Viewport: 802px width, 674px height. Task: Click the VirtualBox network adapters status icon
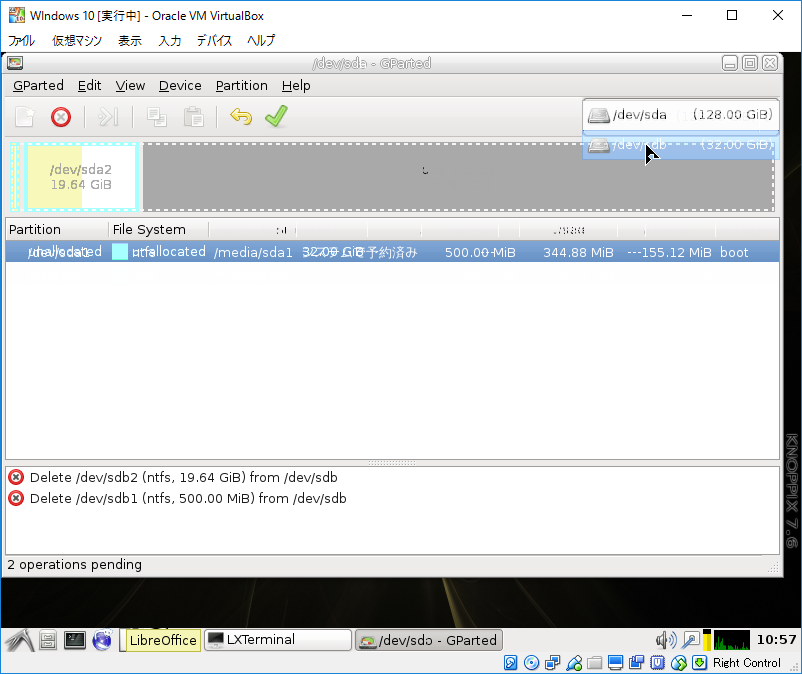[x=553, y=663]
